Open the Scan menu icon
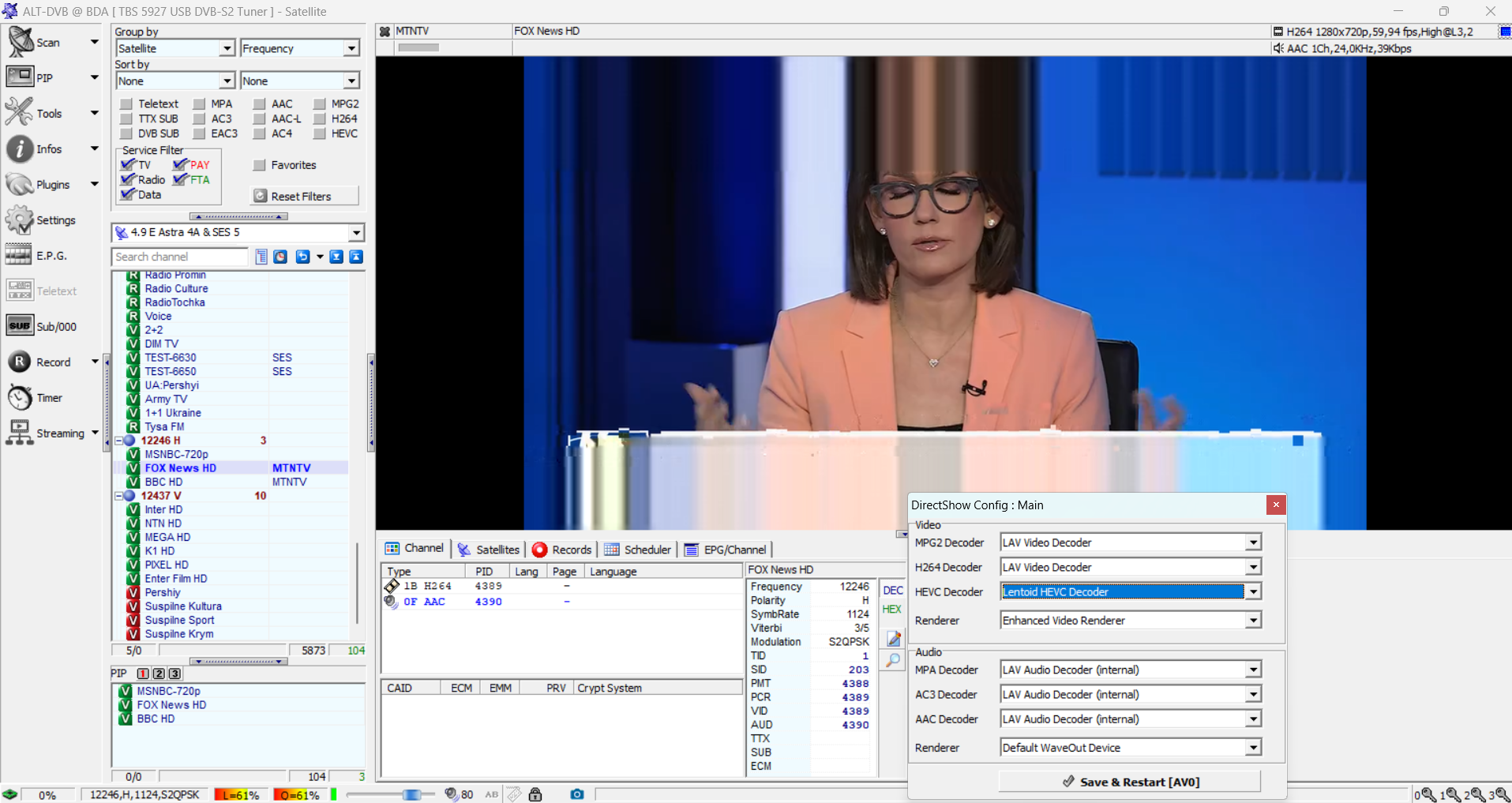 (x=21, y=42)
